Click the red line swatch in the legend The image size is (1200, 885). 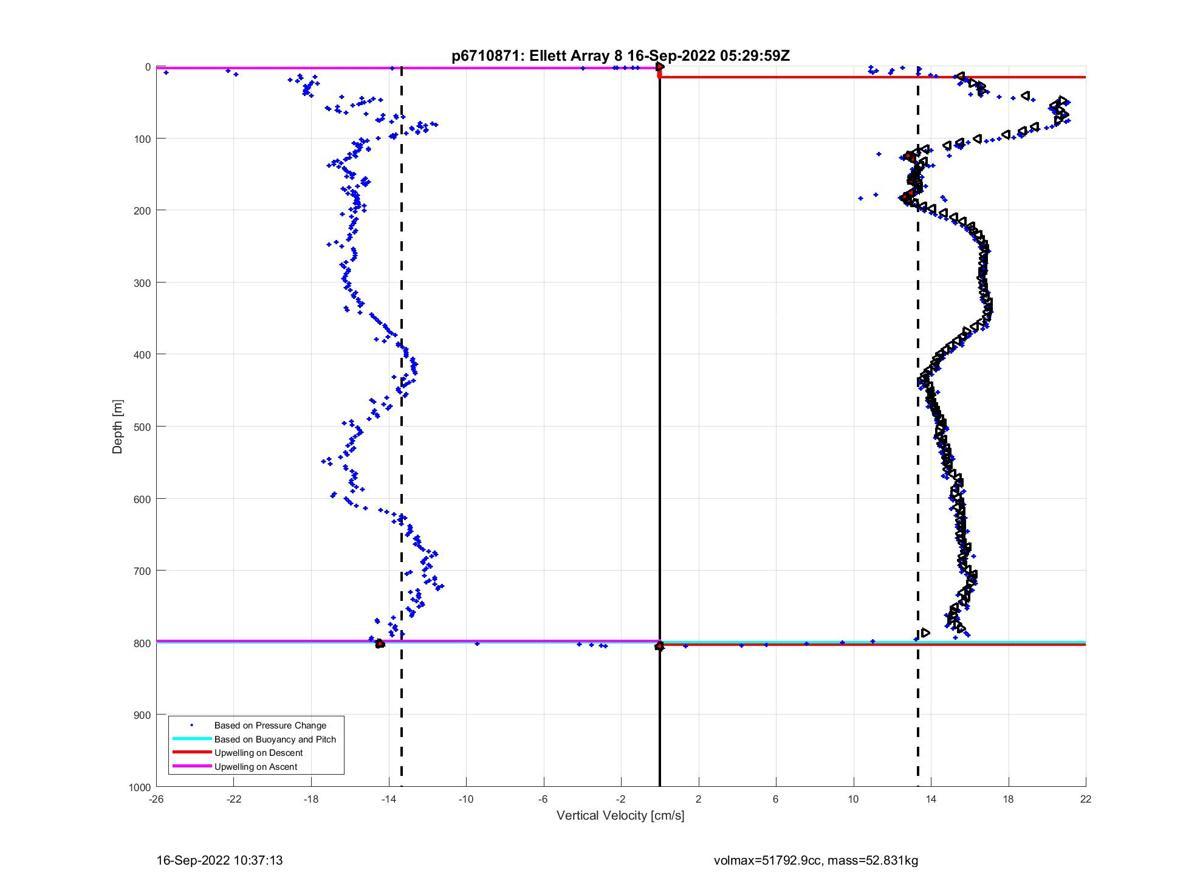pyautogui.click(x=191, y=752)
